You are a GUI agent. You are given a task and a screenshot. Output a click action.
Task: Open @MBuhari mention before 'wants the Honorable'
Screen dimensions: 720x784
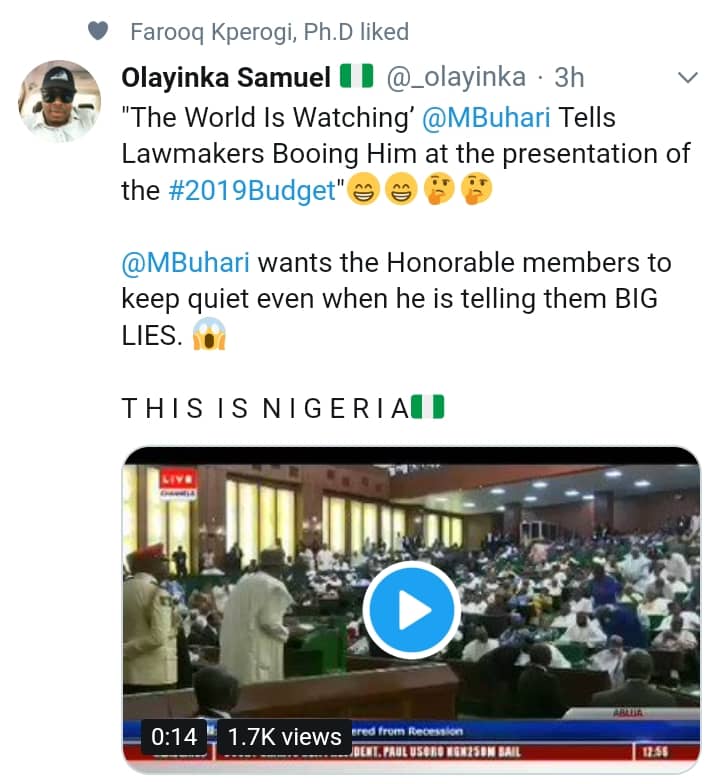(185, 264)
